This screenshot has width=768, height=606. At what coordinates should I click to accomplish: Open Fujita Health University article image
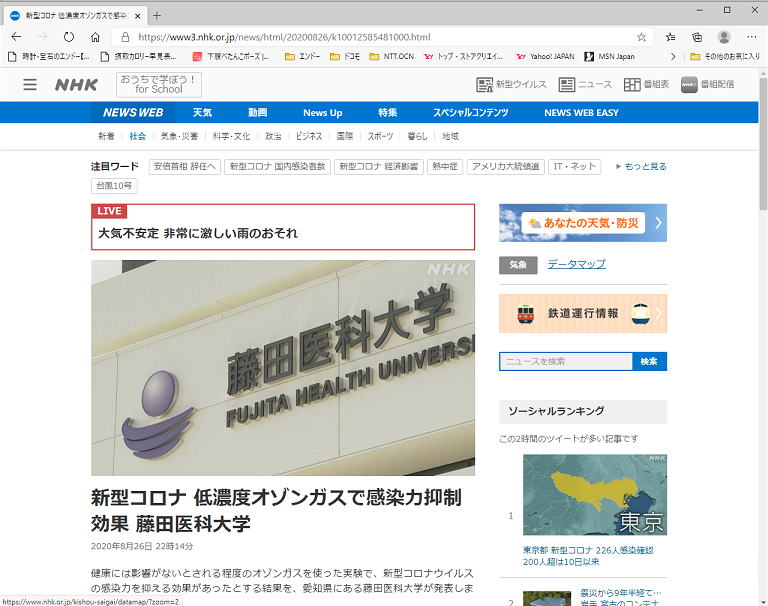point(283,367)
